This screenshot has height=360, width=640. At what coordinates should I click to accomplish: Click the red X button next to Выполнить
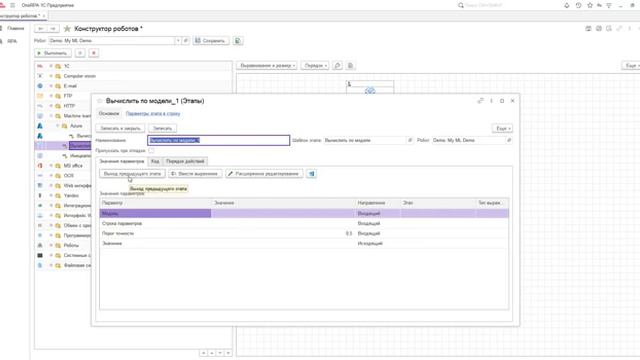pos(94,53)
